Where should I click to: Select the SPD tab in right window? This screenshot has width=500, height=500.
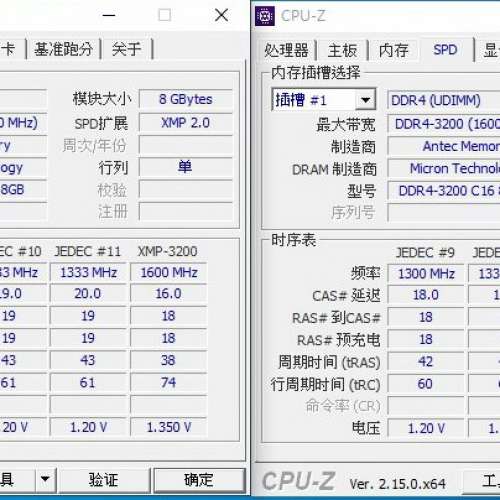445,50
